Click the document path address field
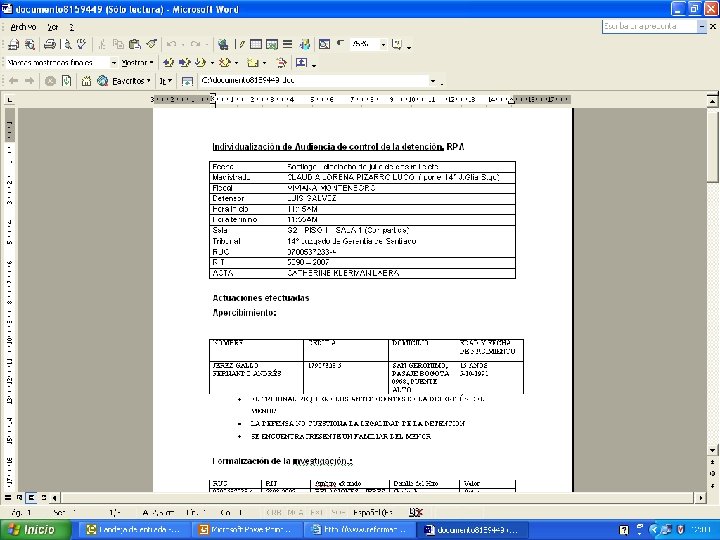 tap(314, 81)
